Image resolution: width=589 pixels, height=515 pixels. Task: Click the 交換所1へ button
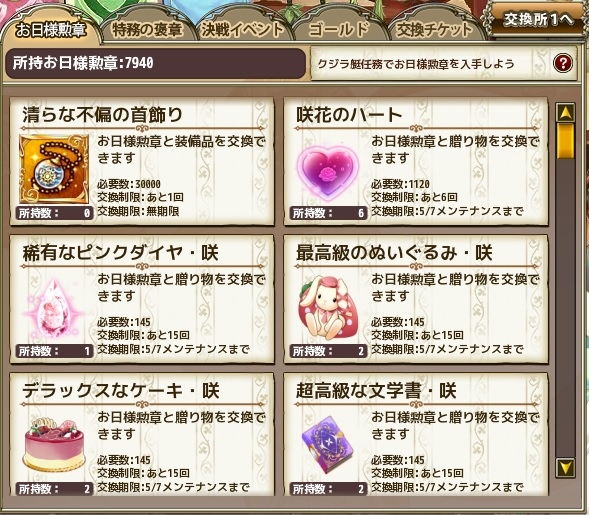pyautogui.click(x=539, y=19)
